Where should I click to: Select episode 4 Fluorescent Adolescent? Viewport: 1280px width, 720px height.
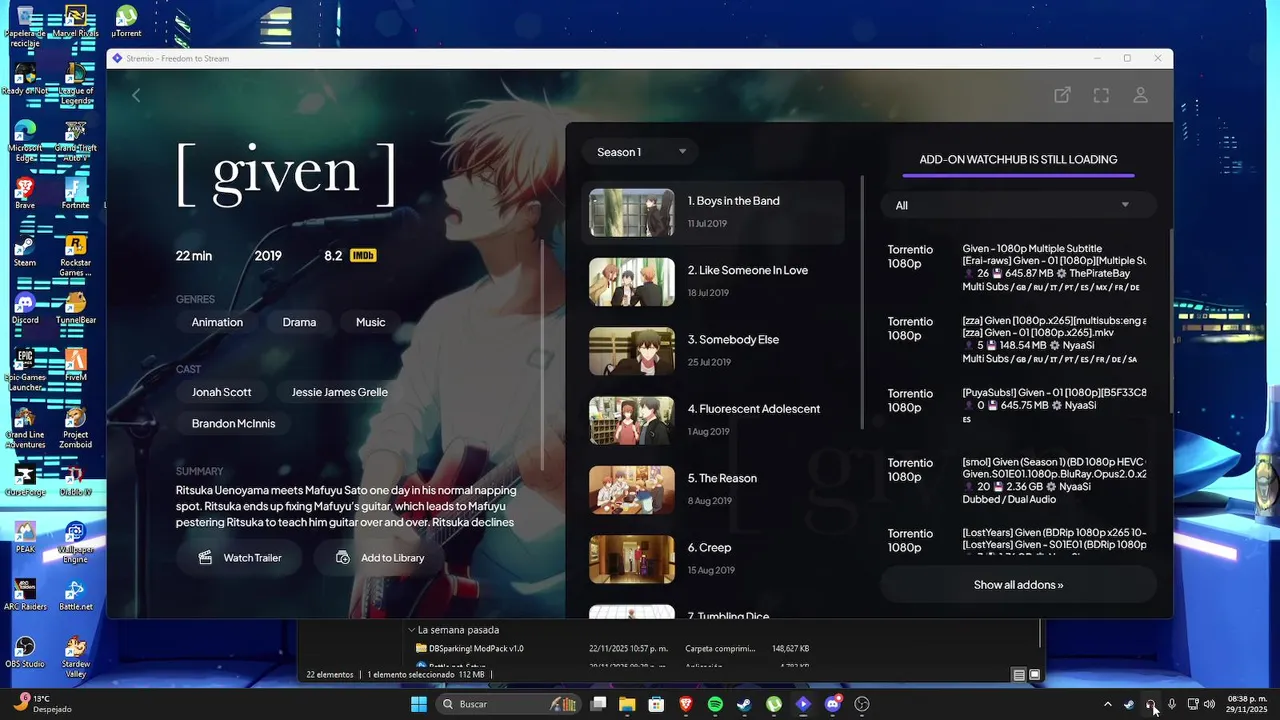click(x=713, y=420)
